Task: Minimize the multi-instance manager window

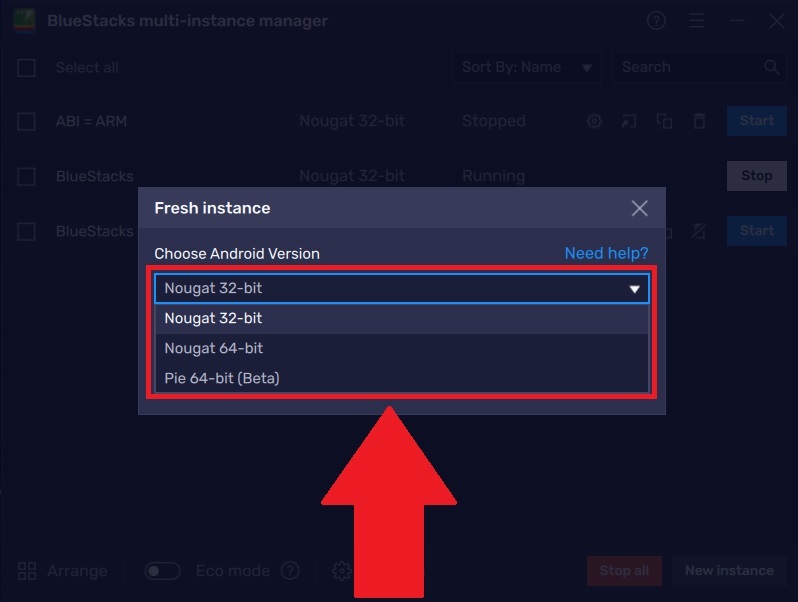Action: coord(736,21)
